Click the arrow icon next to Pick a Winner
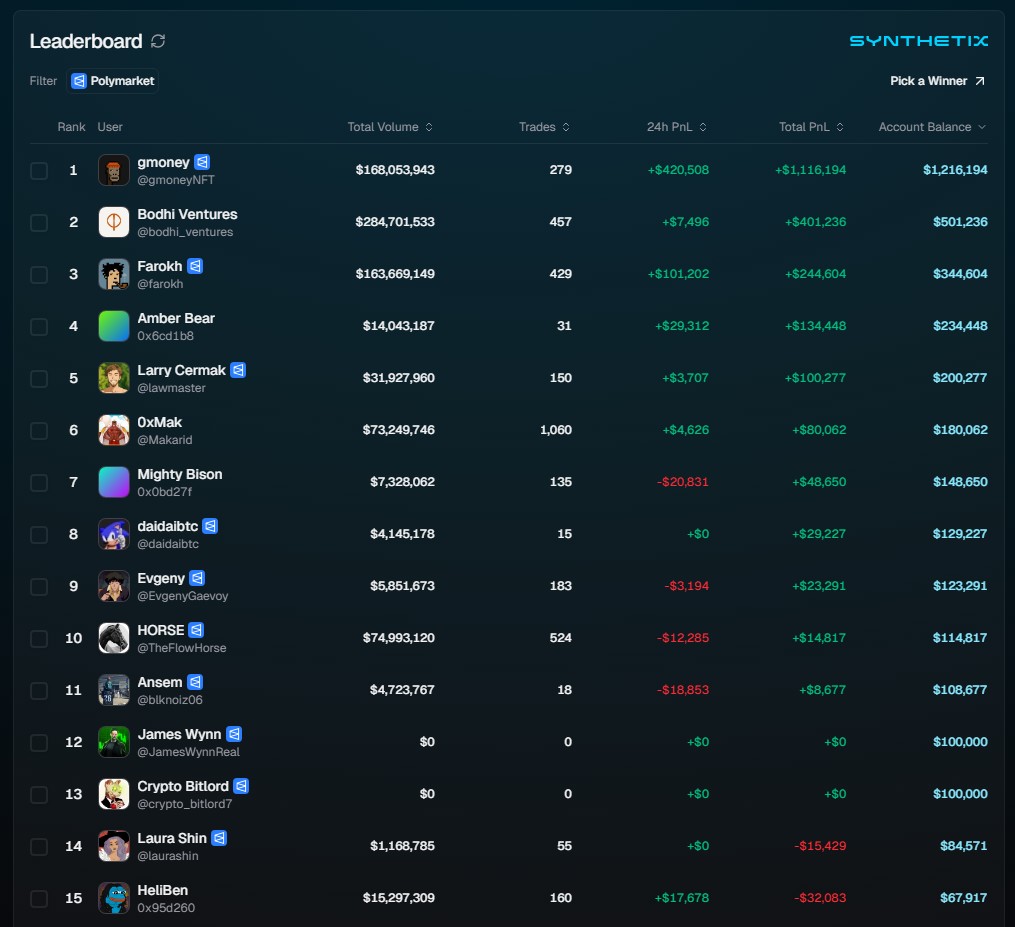Image resolution: width=1015 pixels, height=927 pixels. 982,80
